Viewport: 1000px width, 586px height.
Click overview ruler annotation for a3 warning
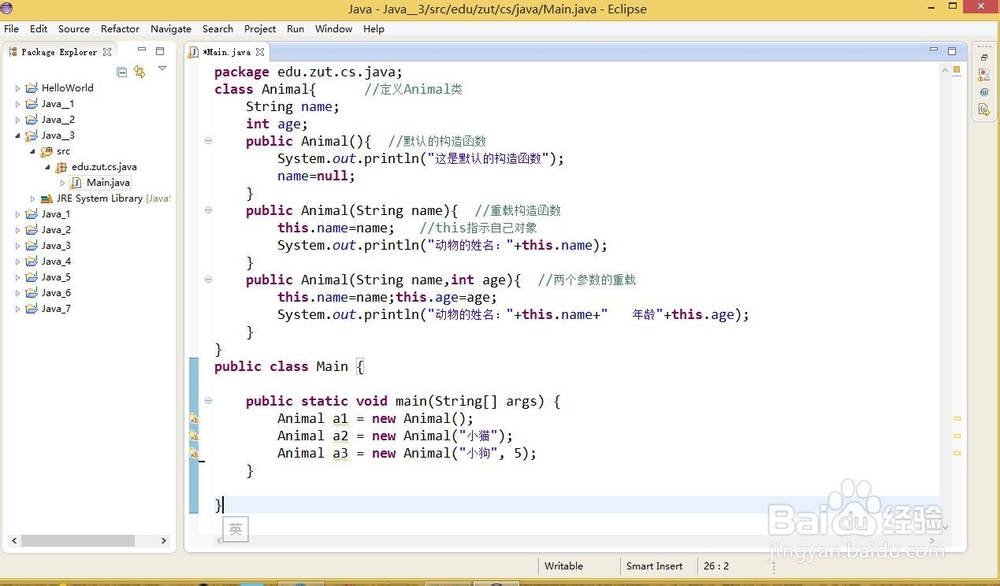957,453
